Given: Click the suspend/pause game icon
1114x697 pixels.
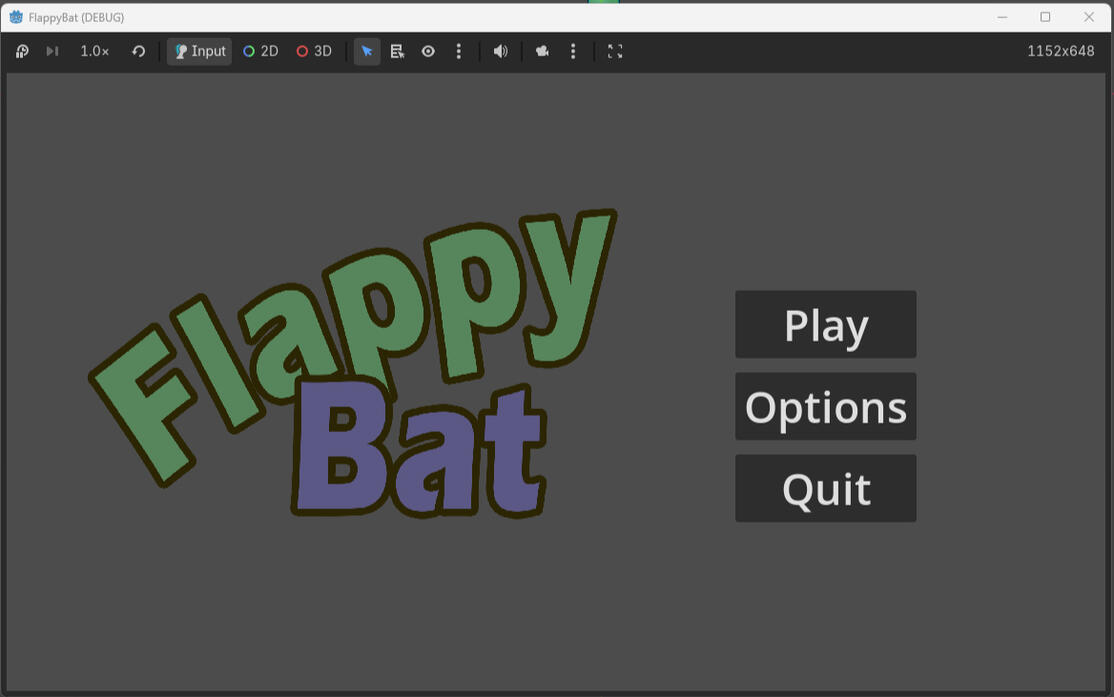Looking at the screenshot, I should 22,51.
